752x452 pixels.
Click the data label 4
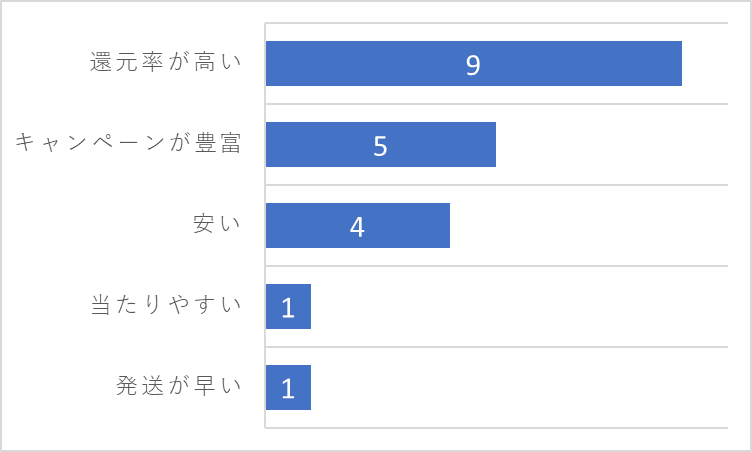pos(357,227)
